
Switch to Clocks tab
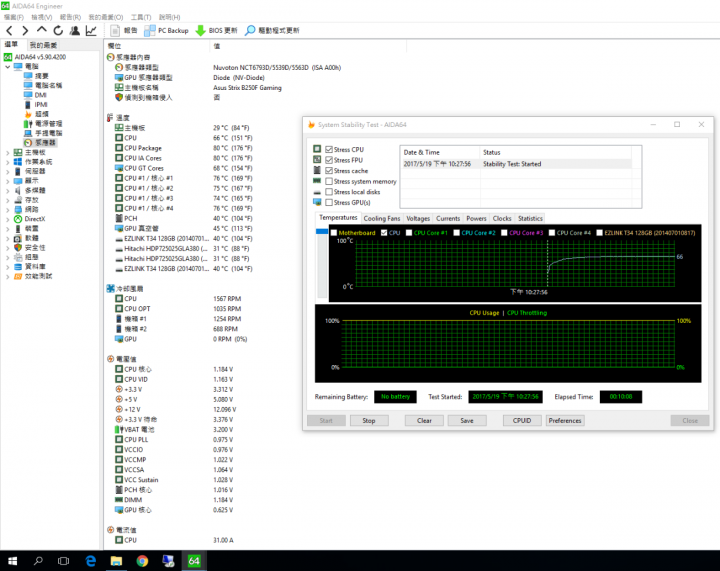[x=502, y=218]
